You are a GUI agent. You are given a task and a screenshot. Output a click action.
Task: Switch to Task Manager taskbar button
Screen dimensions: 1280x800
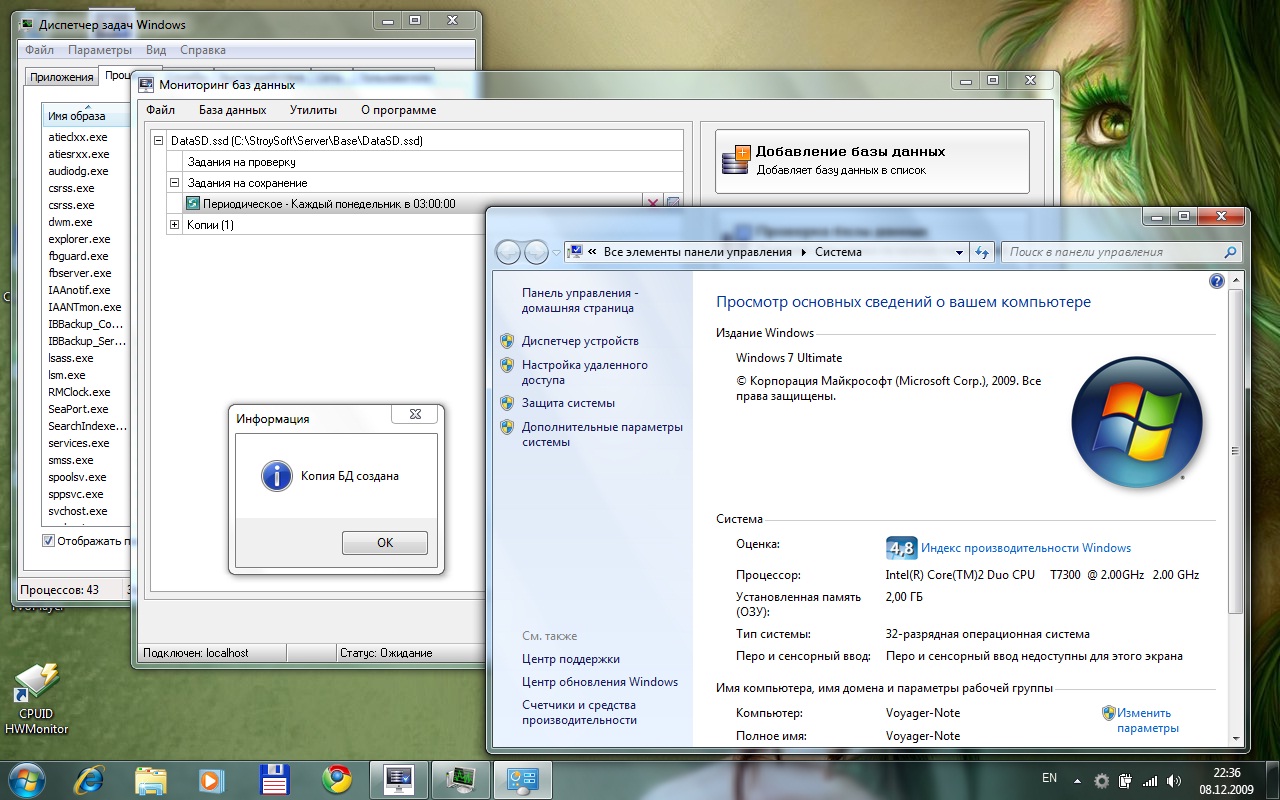(460, 779)
